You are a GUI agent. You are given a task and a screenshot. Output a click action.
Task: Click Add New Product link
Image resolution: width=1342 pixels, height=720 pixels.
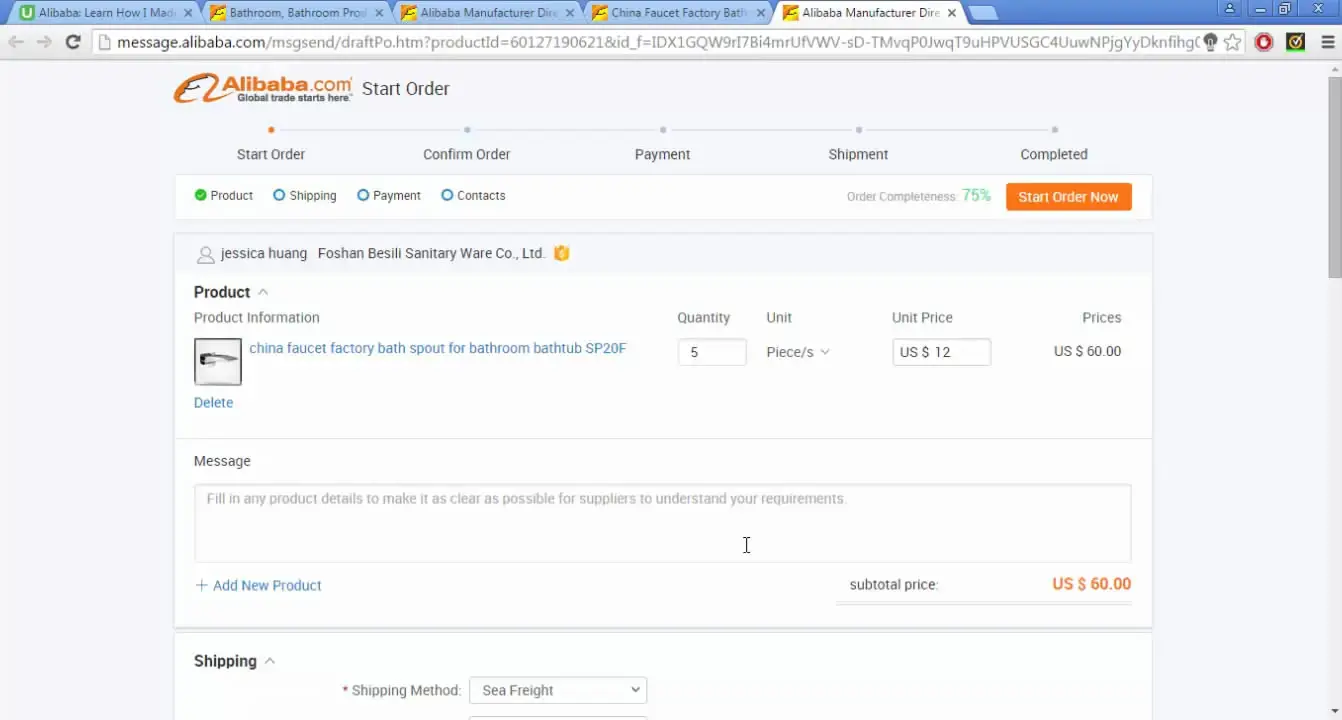pyautogui.click(x=258, y=585)
